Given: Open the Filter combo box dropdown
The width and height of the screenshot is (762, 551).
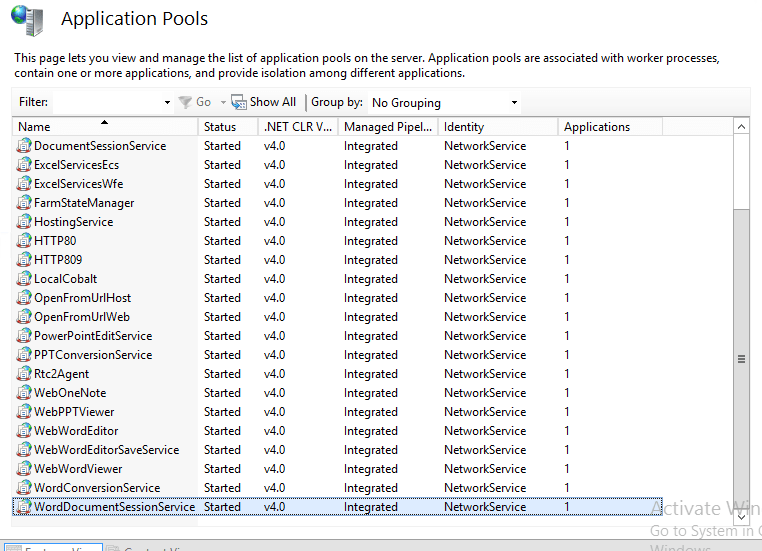Looking at the screenshot, I should click(x=167, y=103).
